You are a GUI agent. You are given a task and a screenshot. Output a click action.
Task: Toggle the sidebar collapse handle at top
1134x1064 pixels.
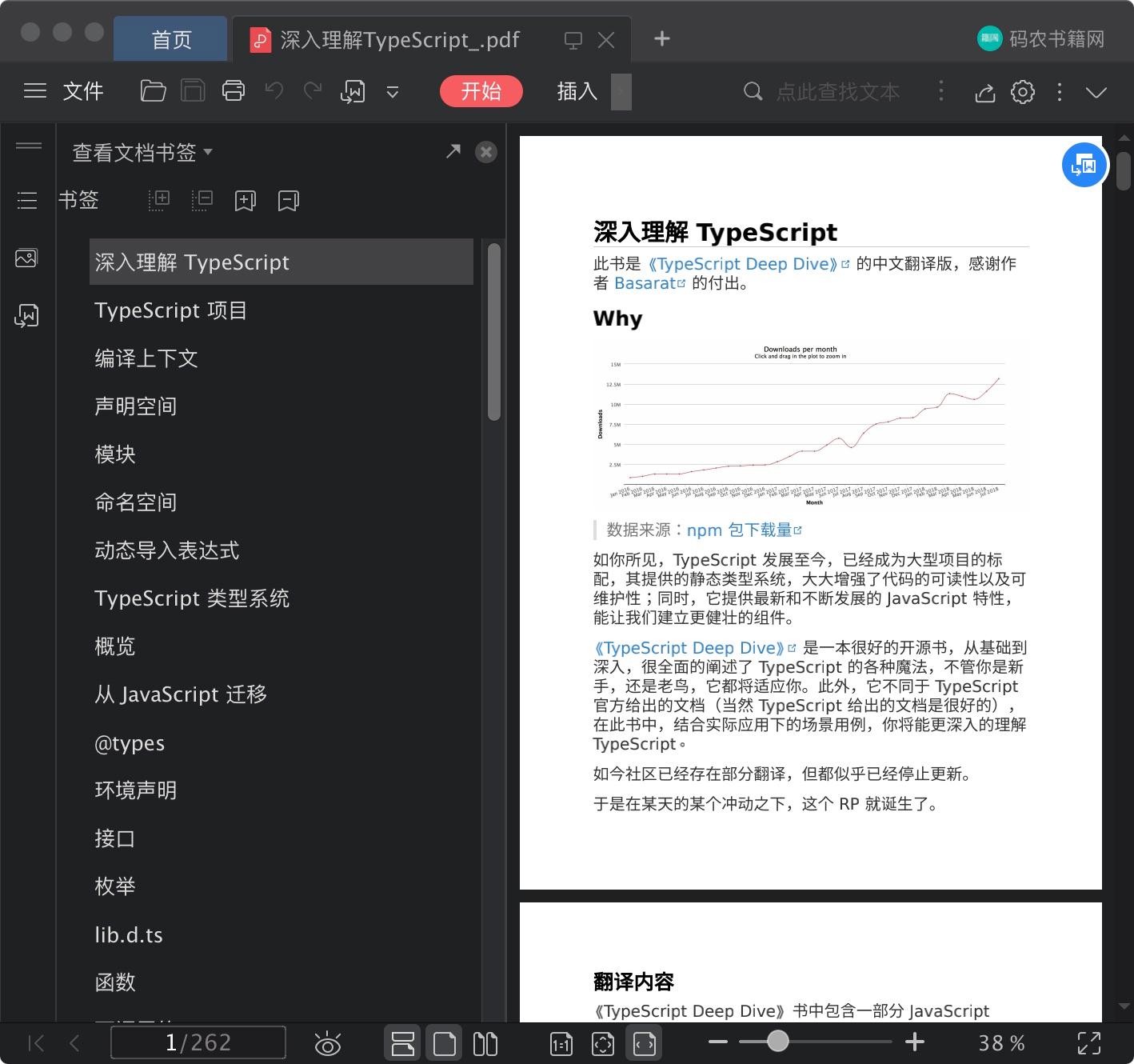29,146
